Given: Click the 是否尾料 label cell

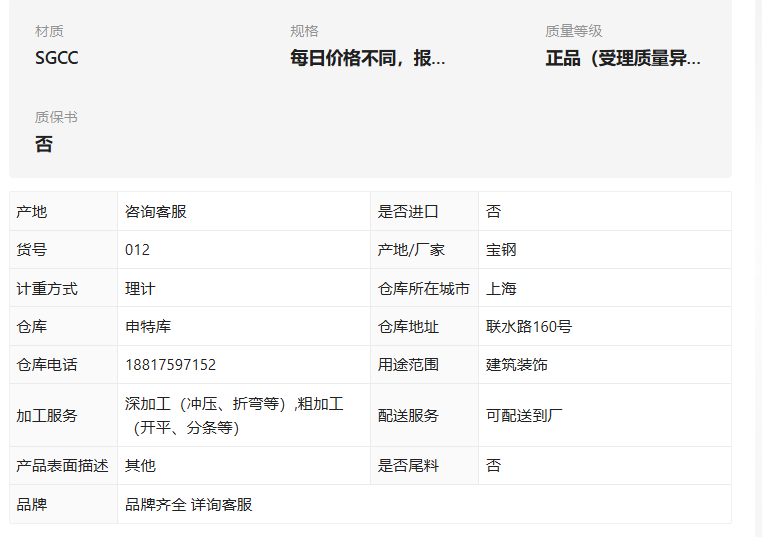Looking at the screenshot, I should tap(424, 466).
